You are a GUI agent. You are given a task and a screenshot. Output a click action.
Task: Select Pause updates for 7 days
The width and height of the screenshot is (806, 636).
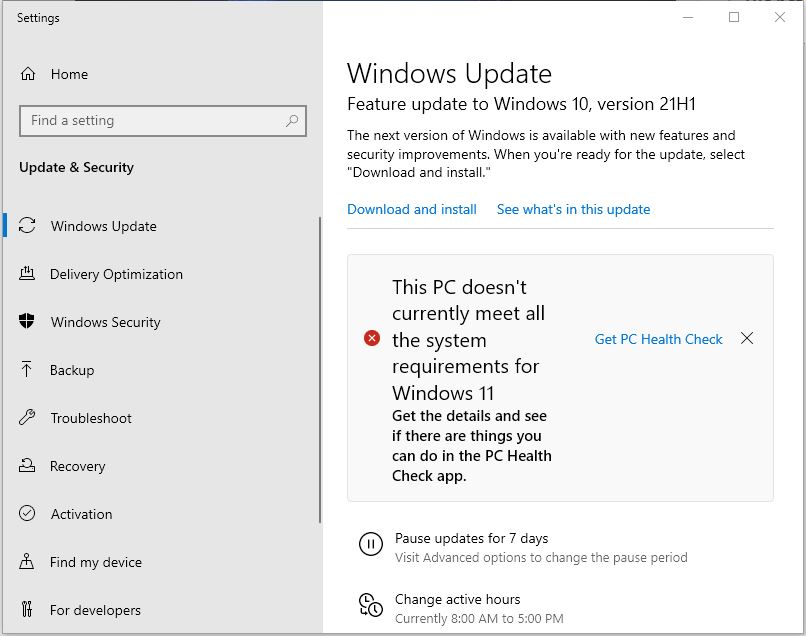click(471, 538)
